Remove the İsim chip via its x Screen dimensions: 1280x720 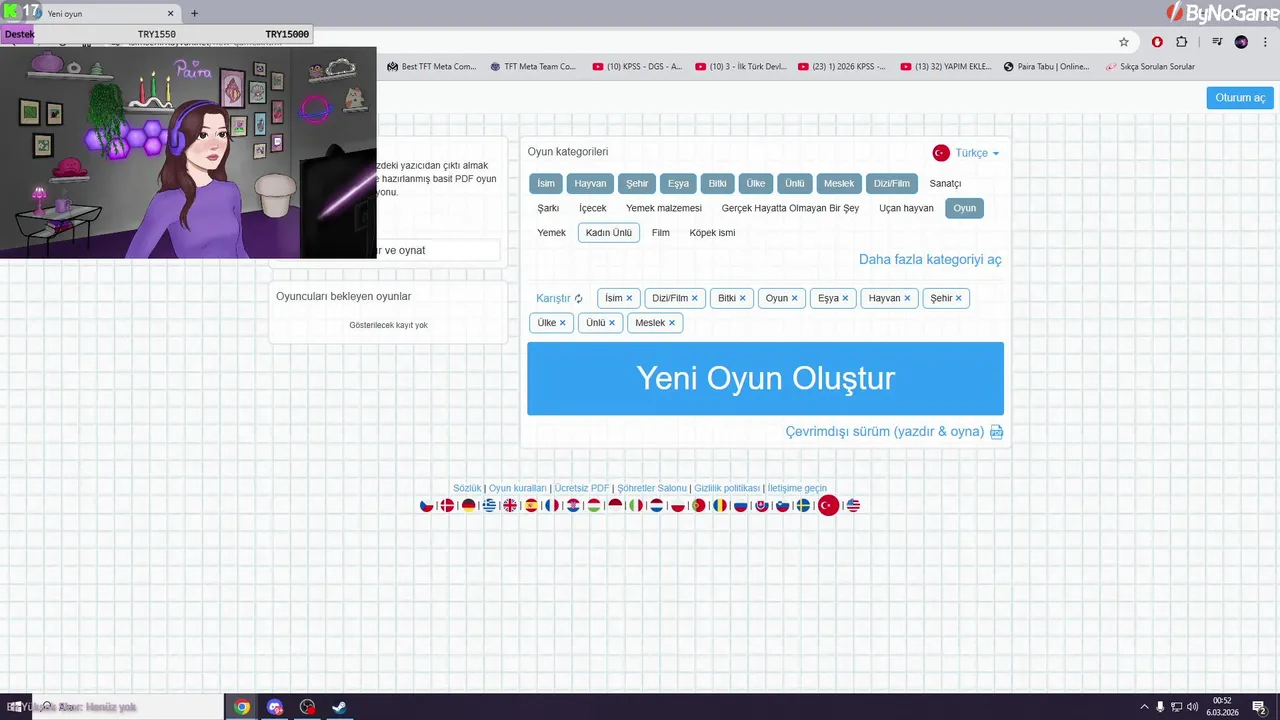[629, 298]
